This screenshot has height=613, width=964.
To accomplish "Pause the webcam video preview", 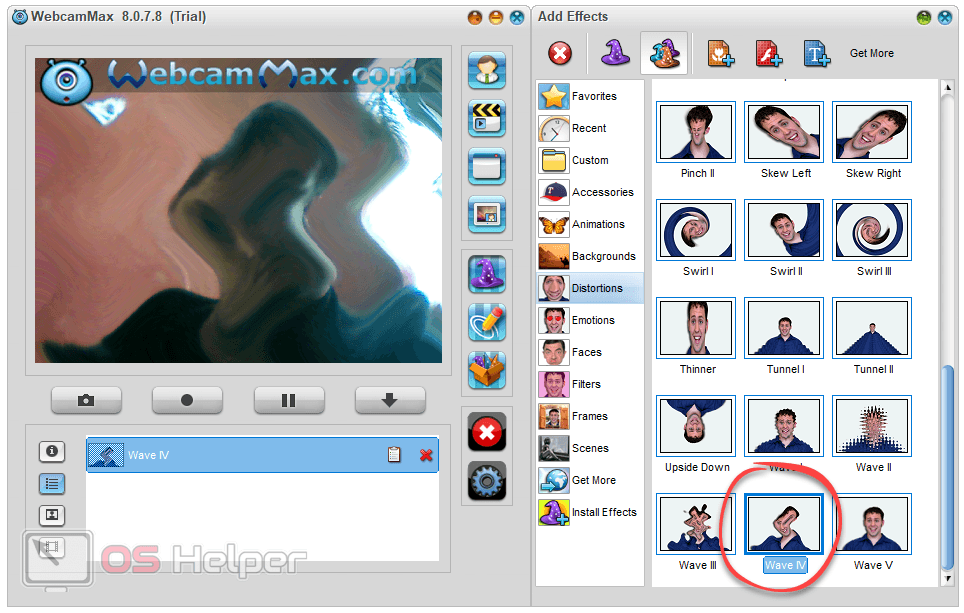I will click(288, 400).
